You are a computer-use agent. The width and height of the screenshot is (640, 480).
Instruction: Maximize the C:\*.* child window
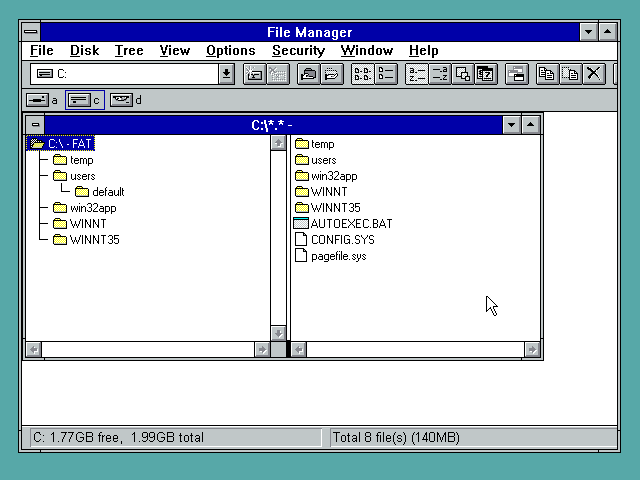[x=531, y=125]
